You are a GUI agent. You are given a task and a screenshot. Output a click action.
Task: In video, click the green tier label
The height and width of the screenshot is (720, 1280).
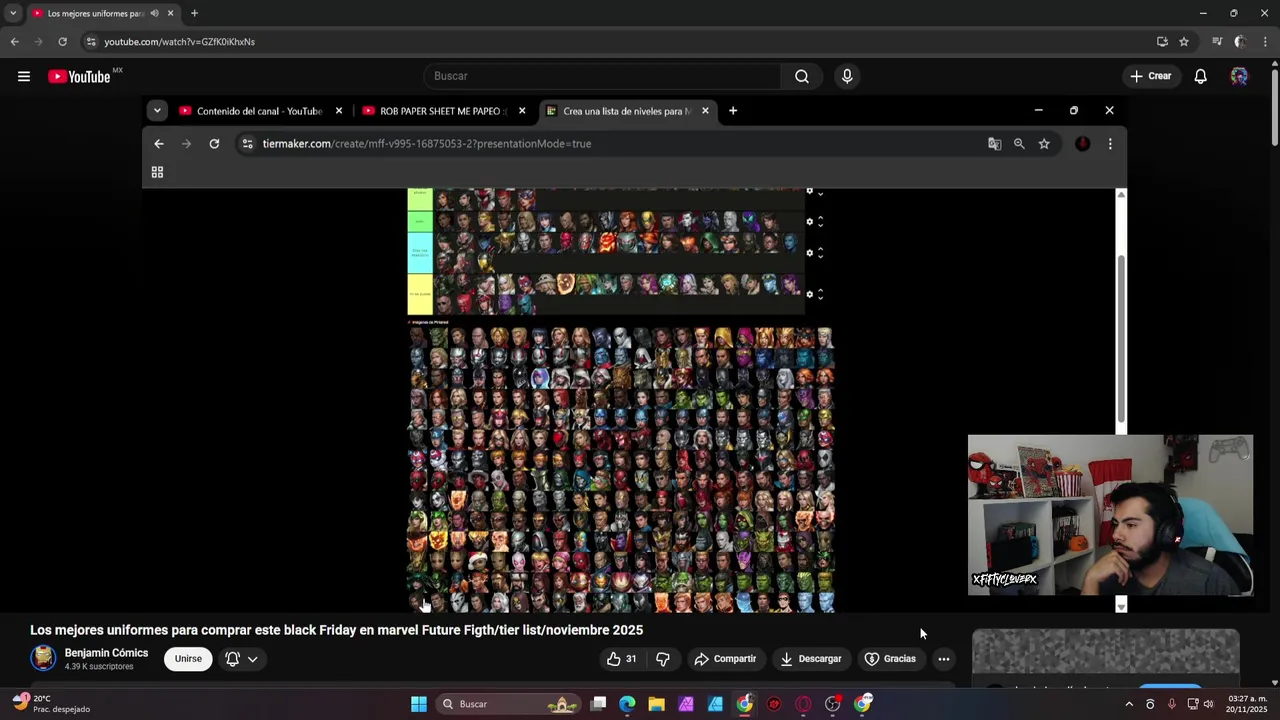420,222
